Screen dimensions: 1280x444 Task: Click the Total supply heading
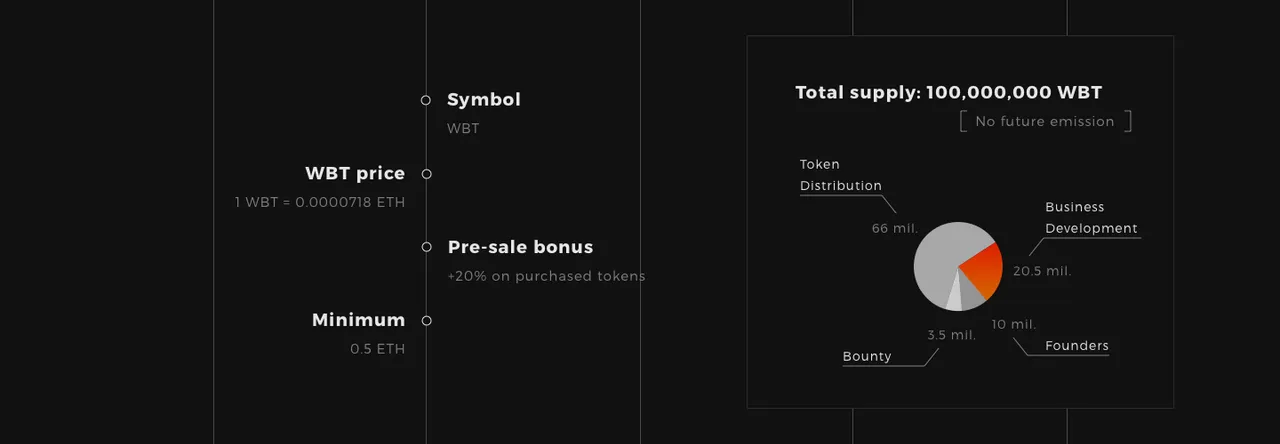pos(949,93)
